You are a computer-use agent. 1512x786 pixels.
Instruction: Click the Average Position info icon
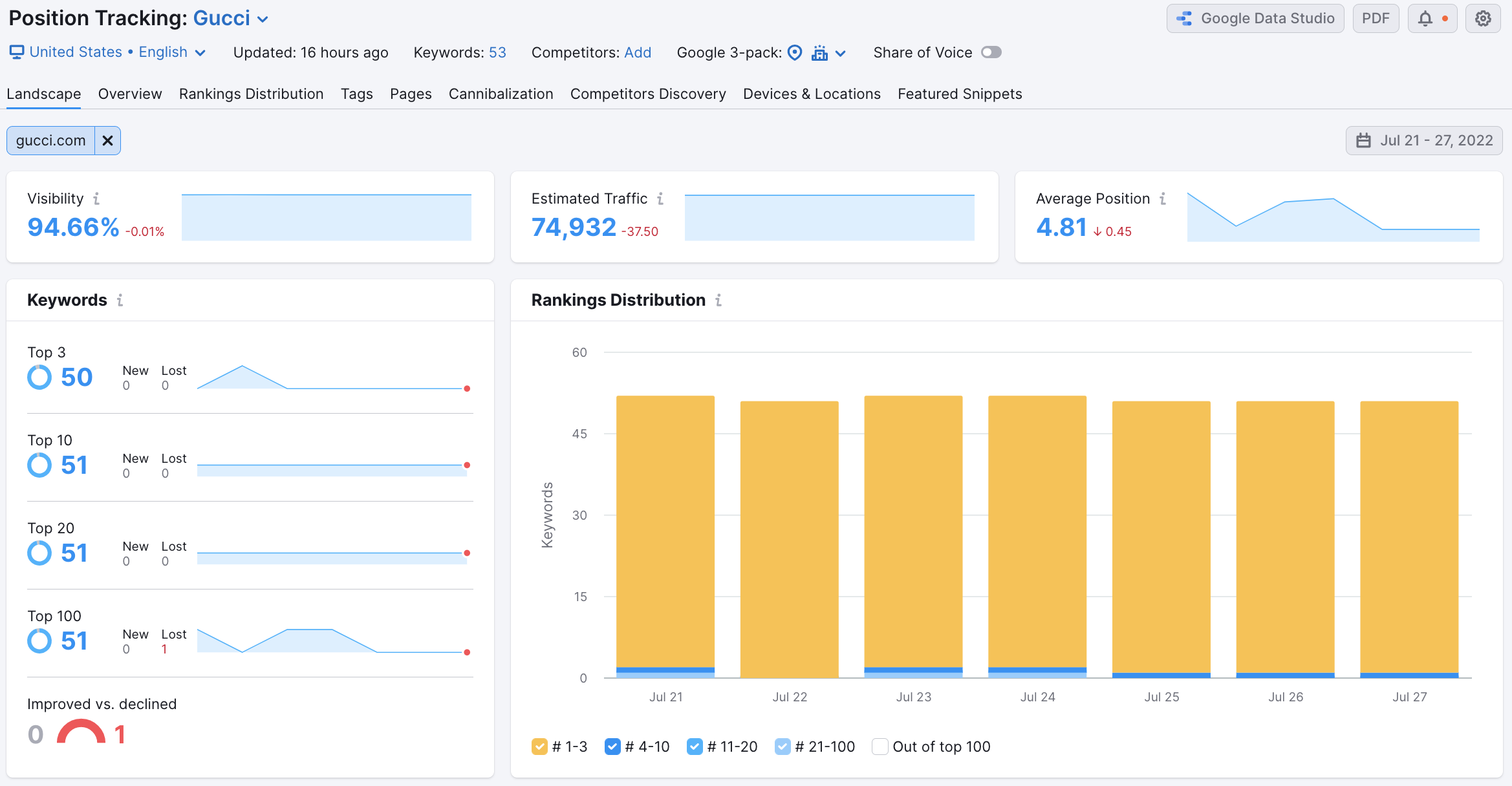pos(1163,198)
